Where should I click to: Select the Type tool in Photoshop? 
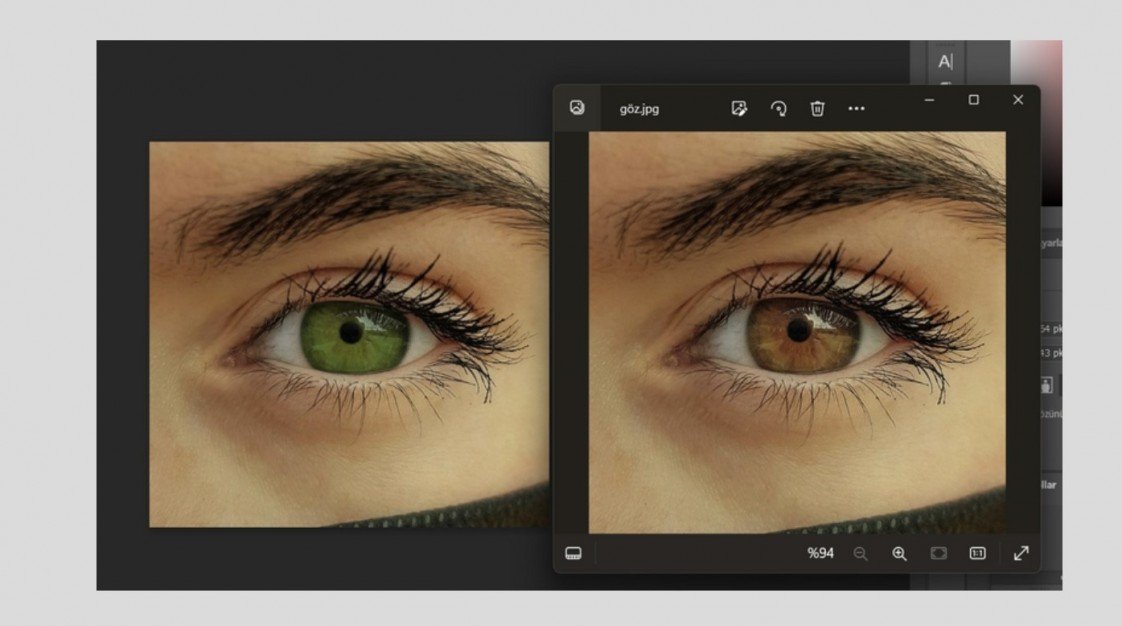coord(945,62)
